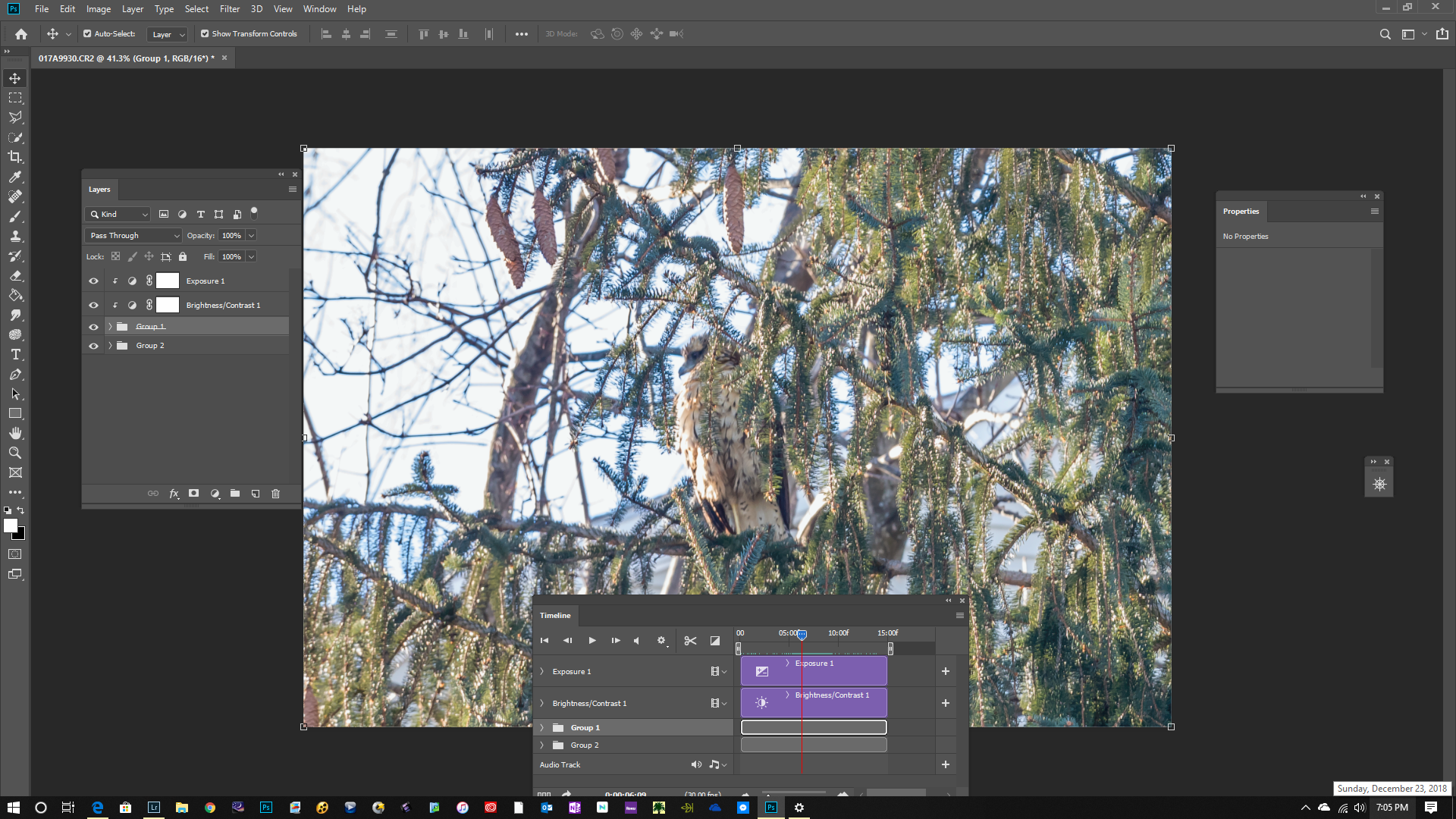Open the Opacity slider dropdown arrow

click(x=251, y=236)
